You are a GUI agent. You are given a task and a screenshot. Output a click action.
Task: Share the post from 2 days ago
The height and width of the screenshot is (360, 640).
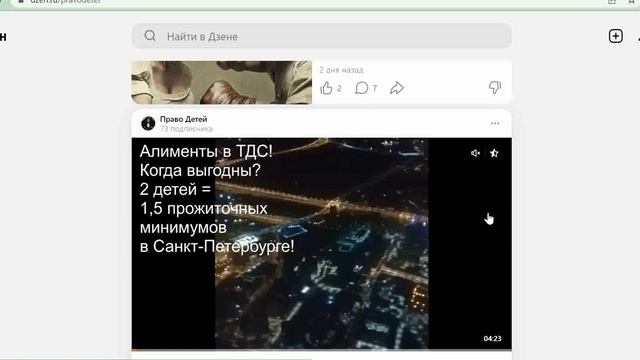point(397,88)
